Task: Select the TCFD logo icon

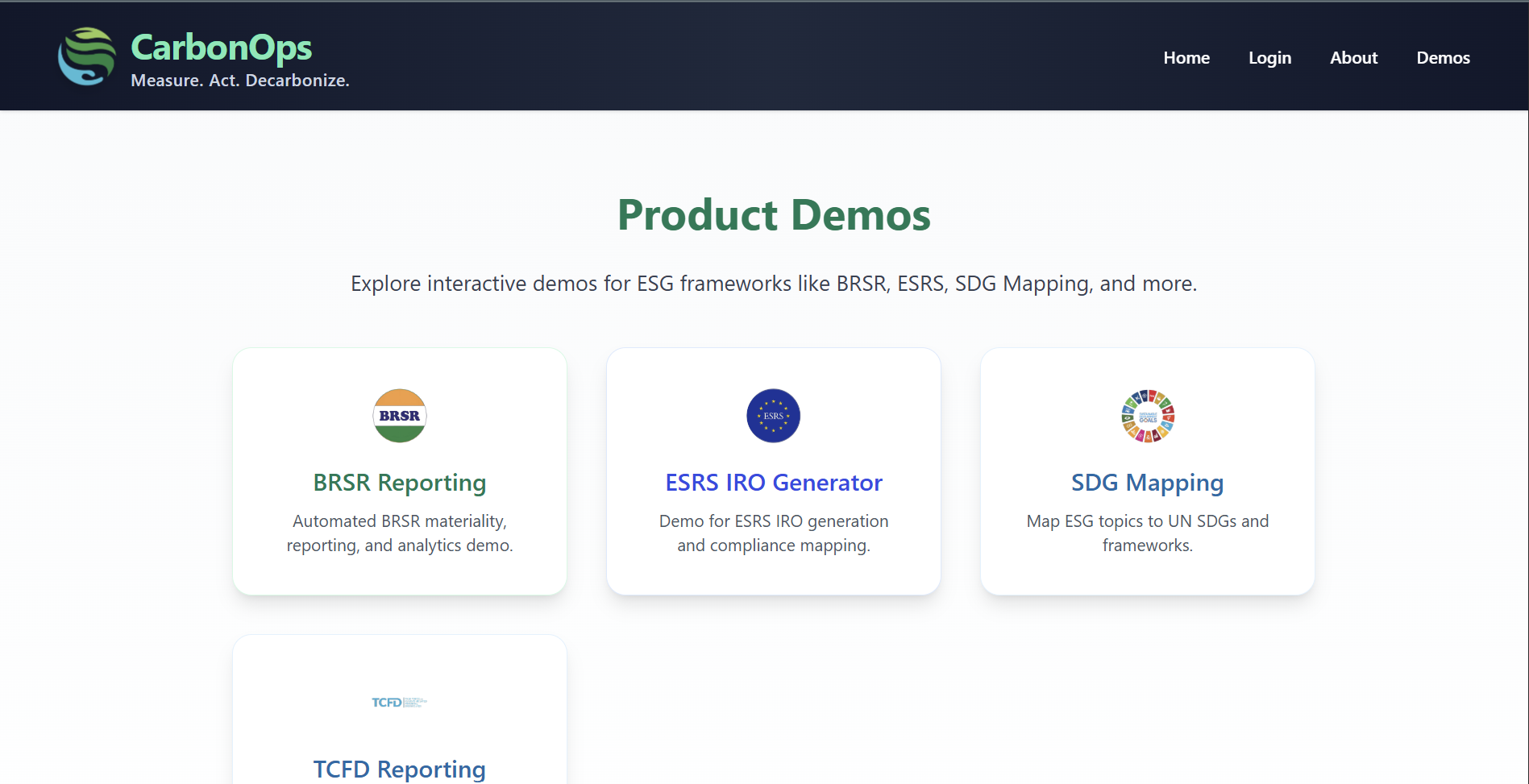Action: tap(399, 701)
